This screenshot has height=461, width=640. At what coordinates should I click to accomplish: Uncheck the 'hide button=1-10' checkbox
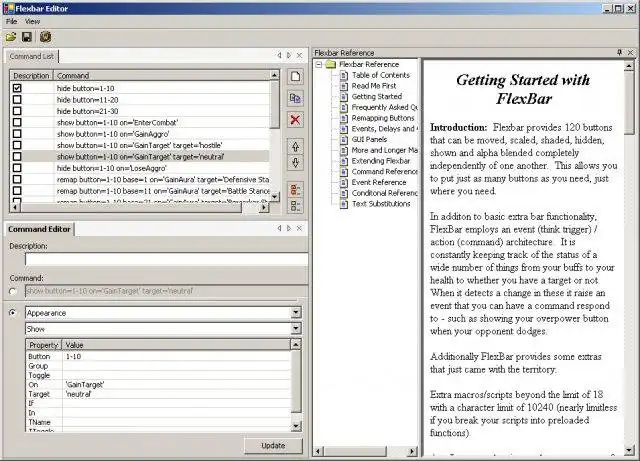pyautogui.click(x=17, y=88)
